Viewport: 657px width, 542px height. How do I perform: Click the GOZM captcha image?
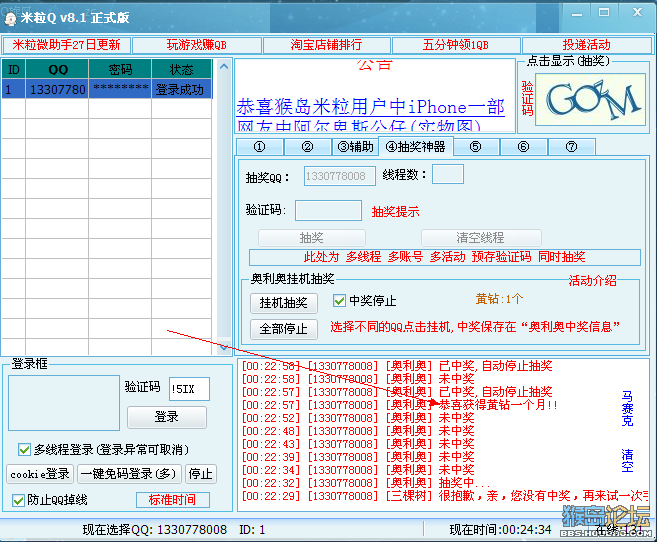(x=590, y=99)
